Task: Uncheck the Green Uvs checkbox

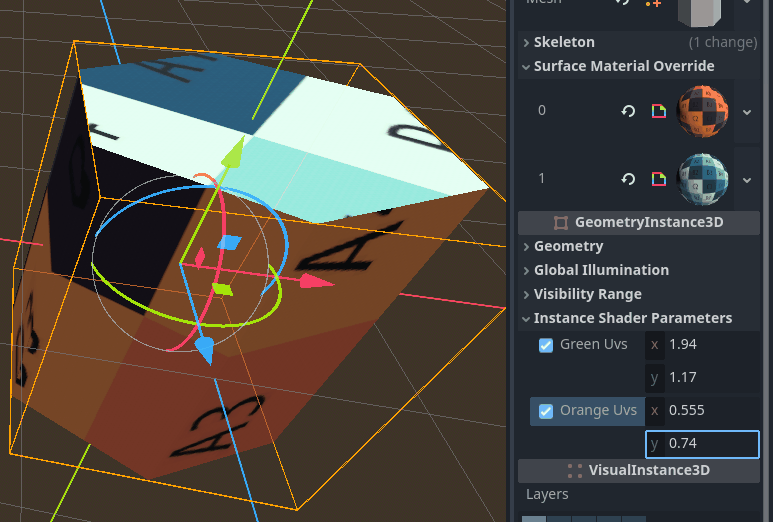Action: pyautogui.click(x=546, y=345)
